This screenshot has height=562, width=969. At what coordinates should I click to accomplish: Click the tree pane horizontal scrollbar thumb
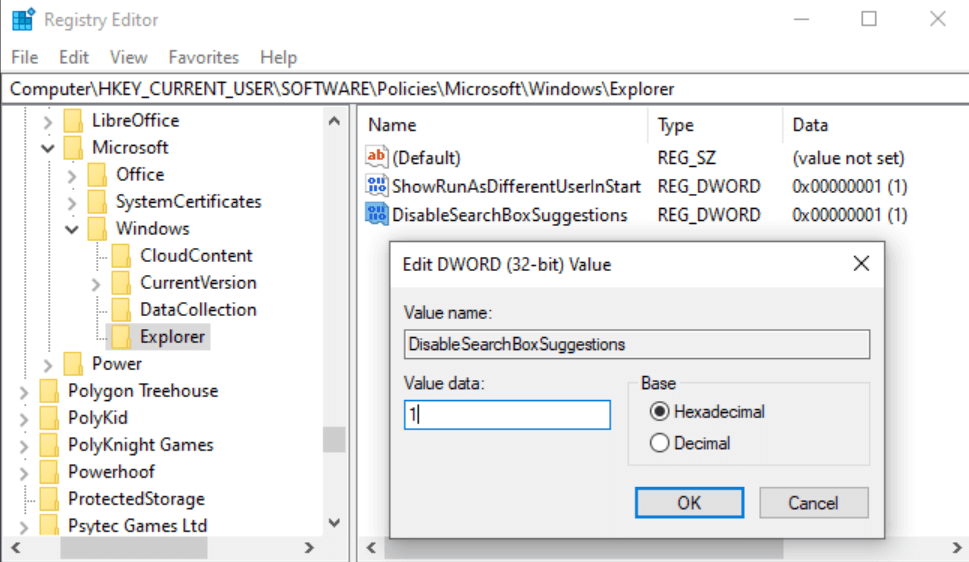pyautogui.click(x=133, y=548)
